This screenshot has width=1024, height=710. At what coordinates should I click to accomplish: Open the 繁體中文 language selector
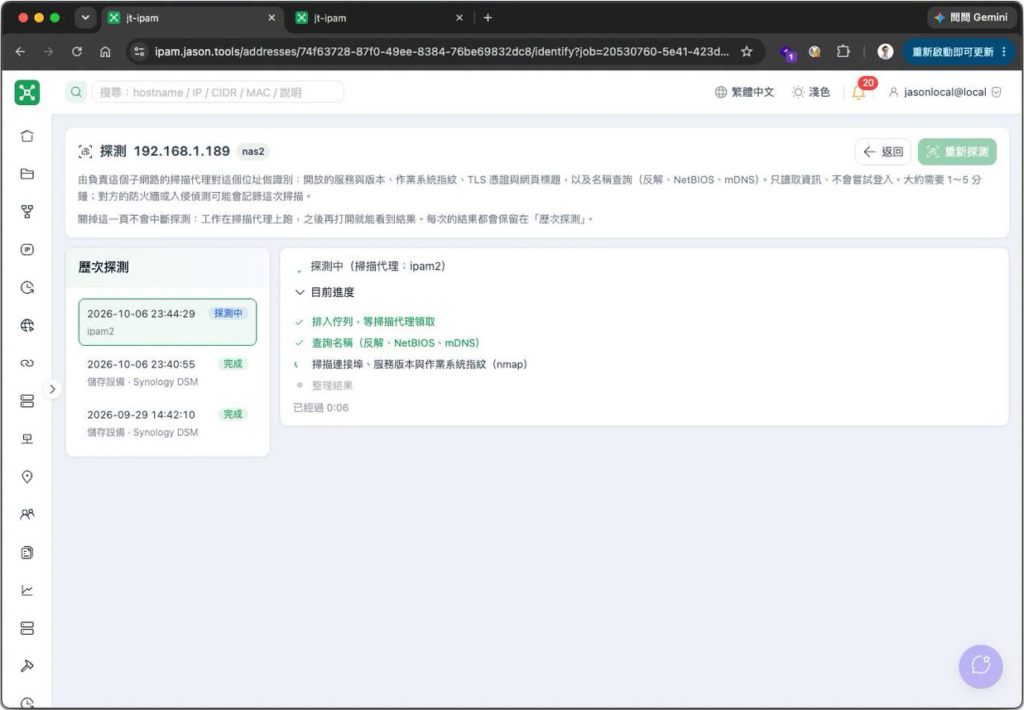click(x=744, y=92)
